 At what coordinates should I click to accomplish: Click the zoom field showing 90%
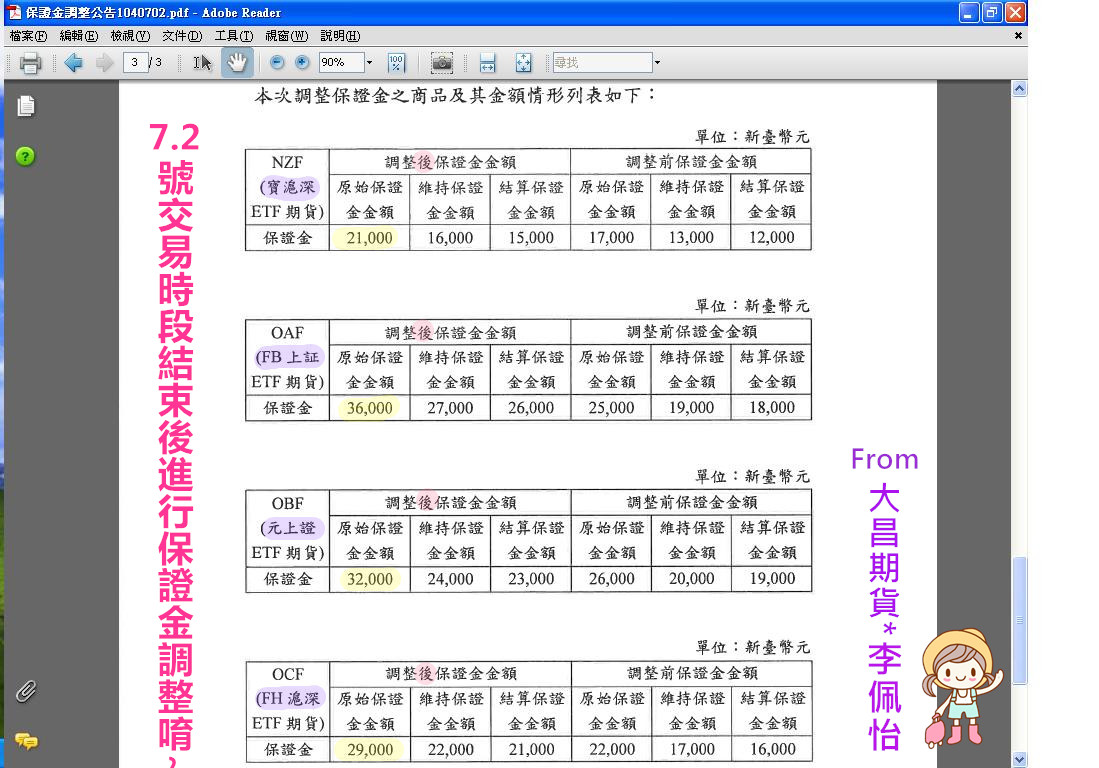click(x=341, y=62)
